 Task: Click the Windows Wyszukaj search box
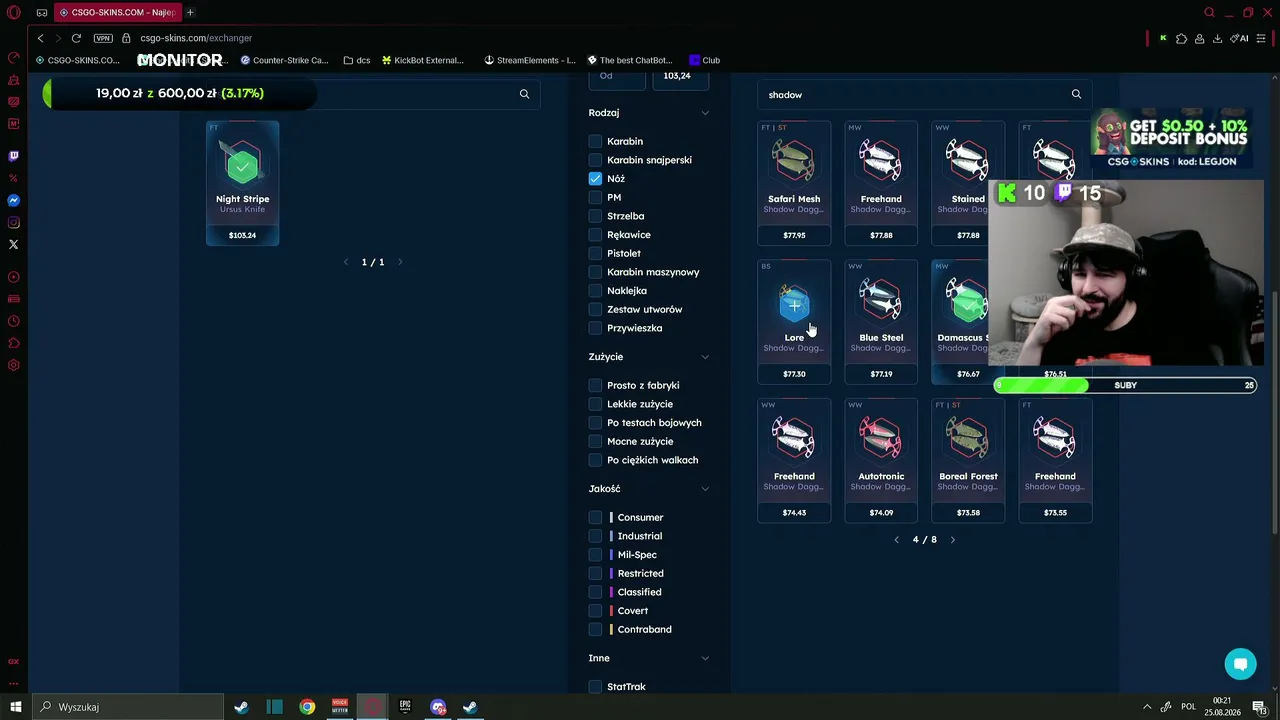click(x=127, y=707)
